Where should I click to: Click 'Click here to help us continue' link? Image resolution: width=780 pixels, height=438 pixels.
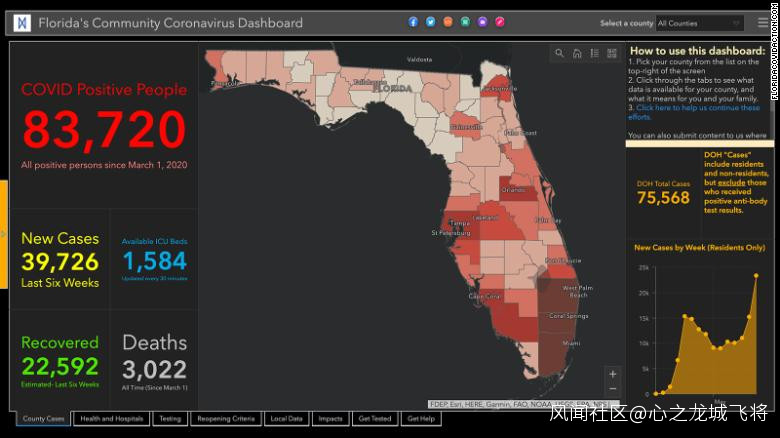(x=694, y=112)
